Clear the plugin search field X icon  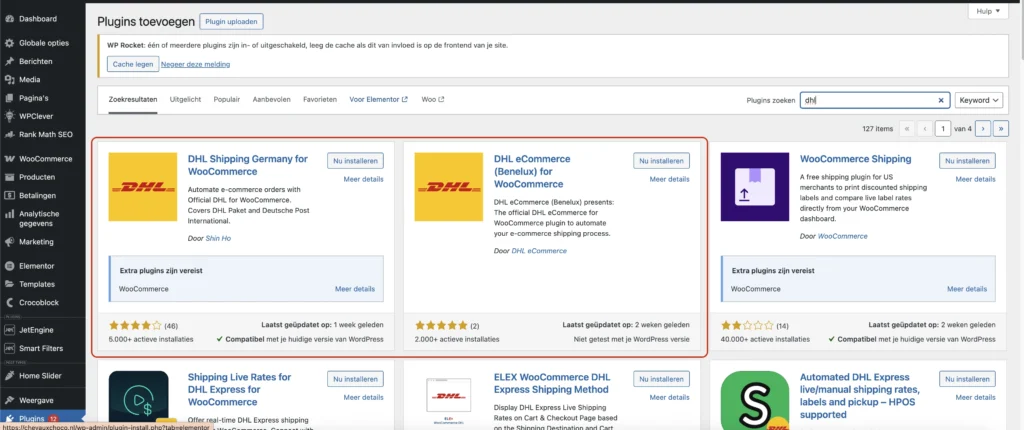[x=940, y=101]
